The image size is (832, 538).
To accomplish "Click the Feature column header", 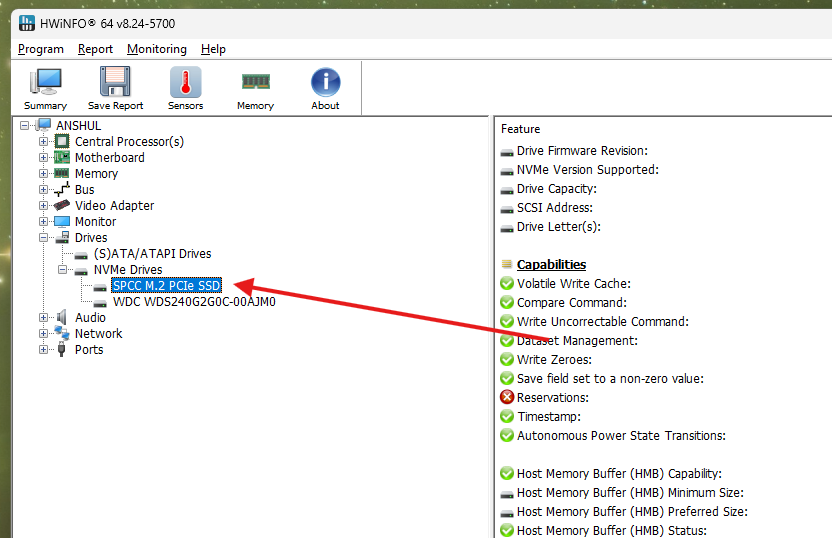I will tap(521, 129).
